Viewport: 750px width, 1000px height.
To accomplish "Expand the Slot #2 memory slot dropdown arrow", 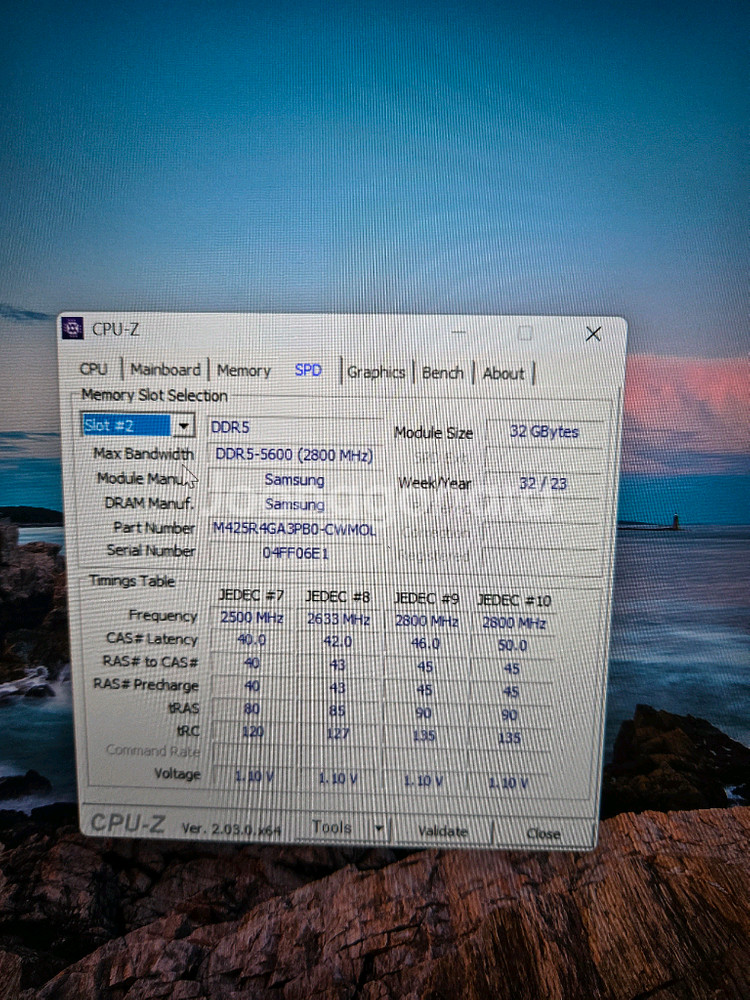I will pyautogui.click(x=183, y=427).
